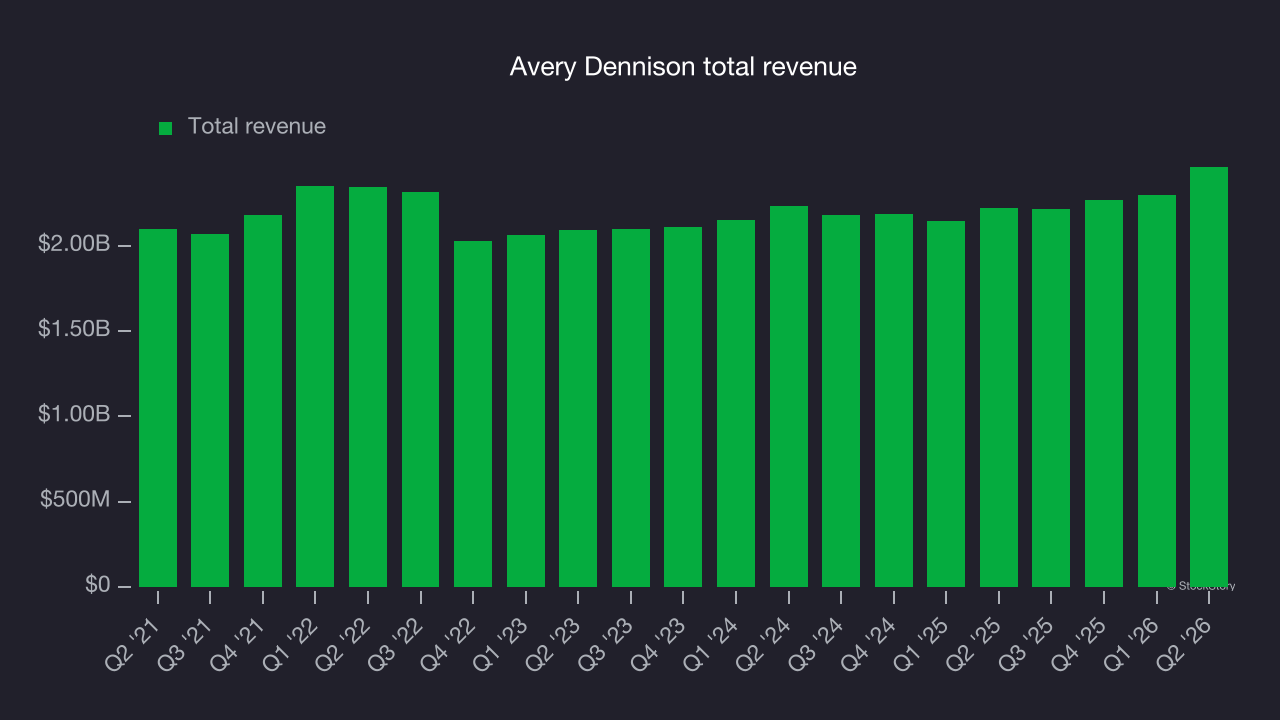
Task: Click the Q2 '24 revenue bar
Action: pos(789,396)
